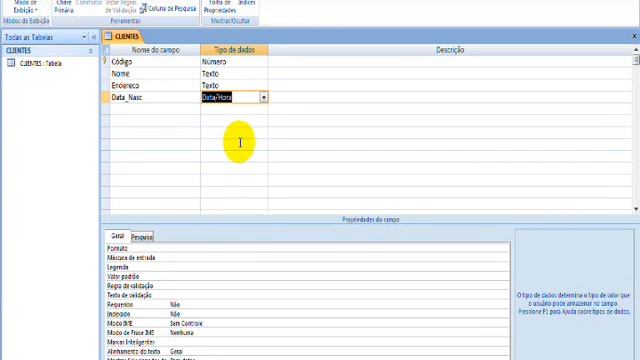
Task: Click the grid scrollbar down arrow
Action: pyautogui.click(x=636, y=209)
